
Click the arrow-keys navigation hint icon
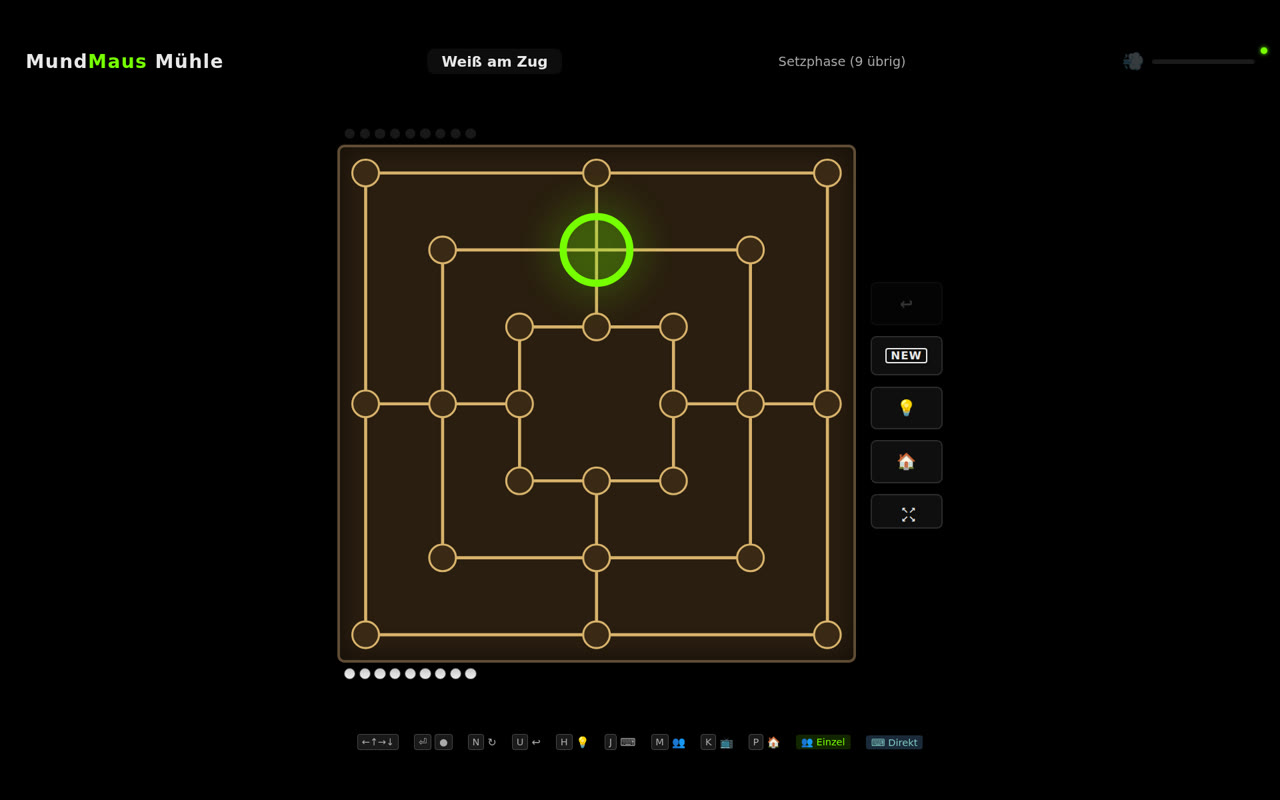(x=377, y=741)
